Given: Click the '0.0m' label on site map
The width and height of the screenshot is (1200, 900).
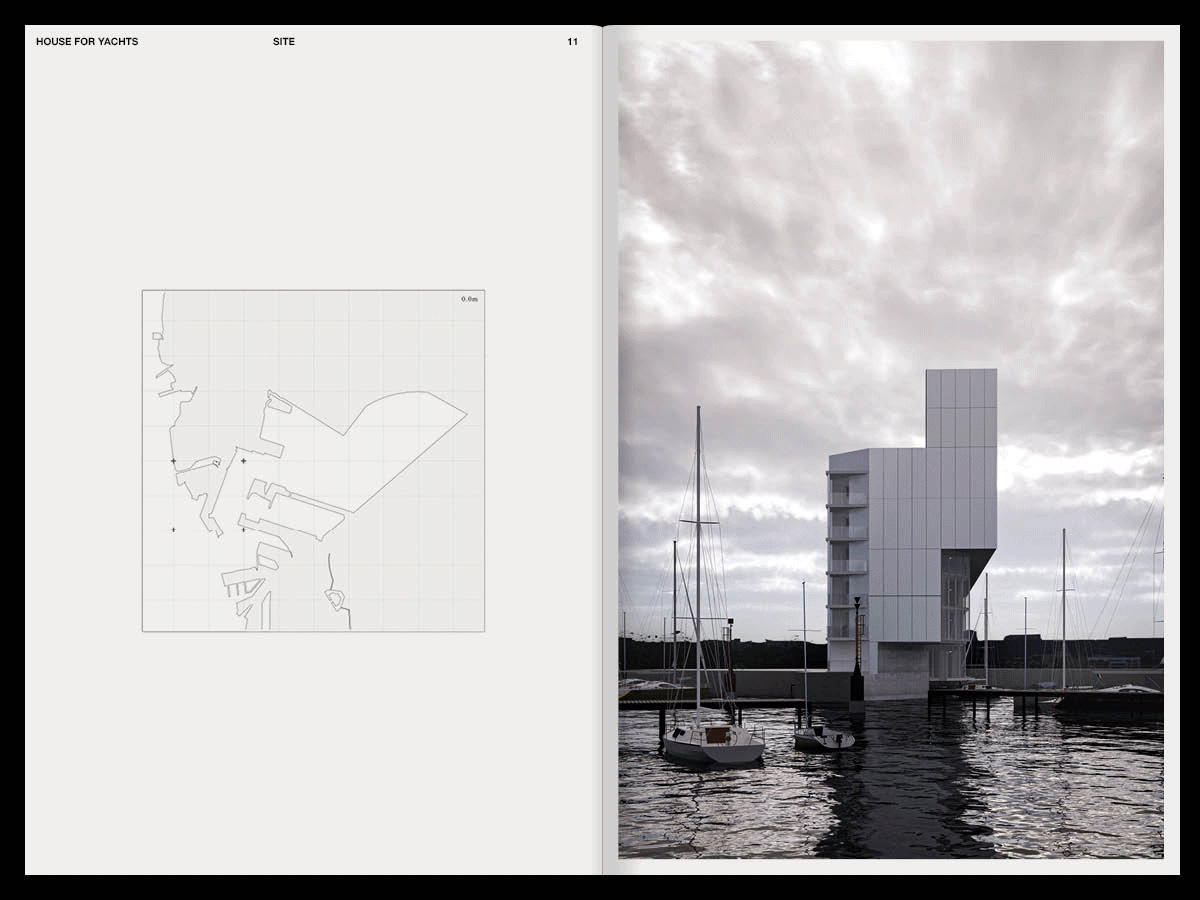Looking at the screenshot, I should click(469, 299).
